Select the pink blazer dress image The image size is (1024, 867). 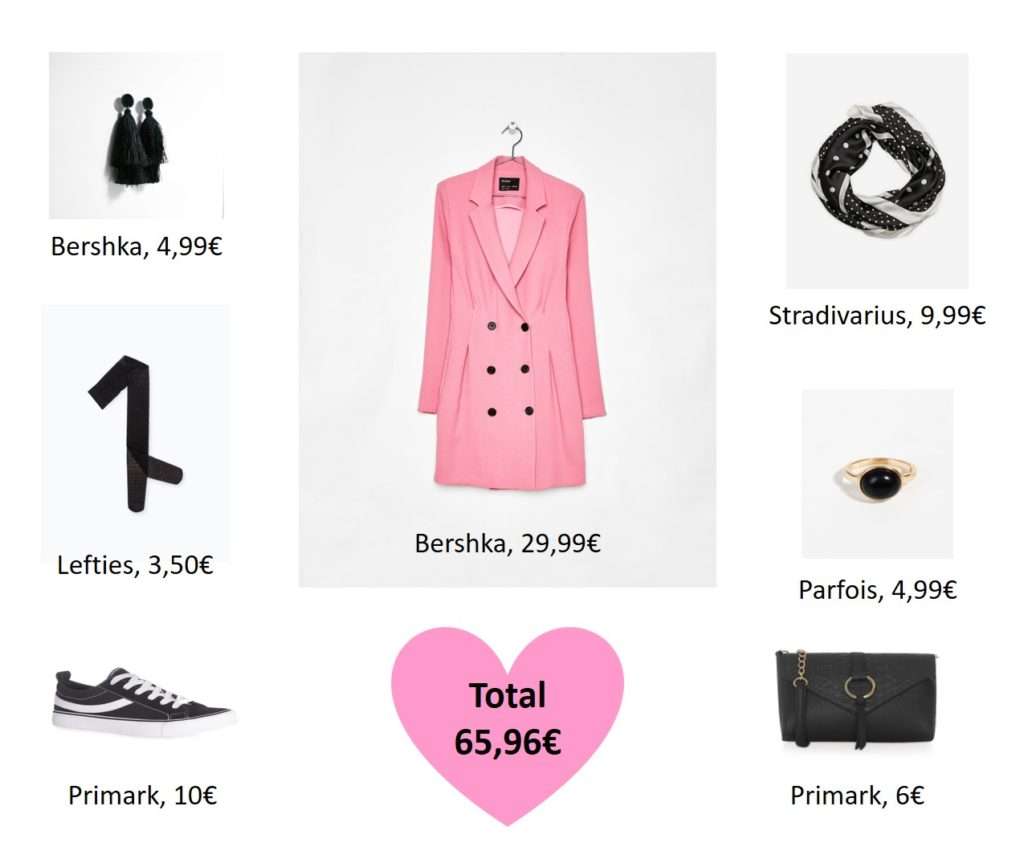click(507, 319)
